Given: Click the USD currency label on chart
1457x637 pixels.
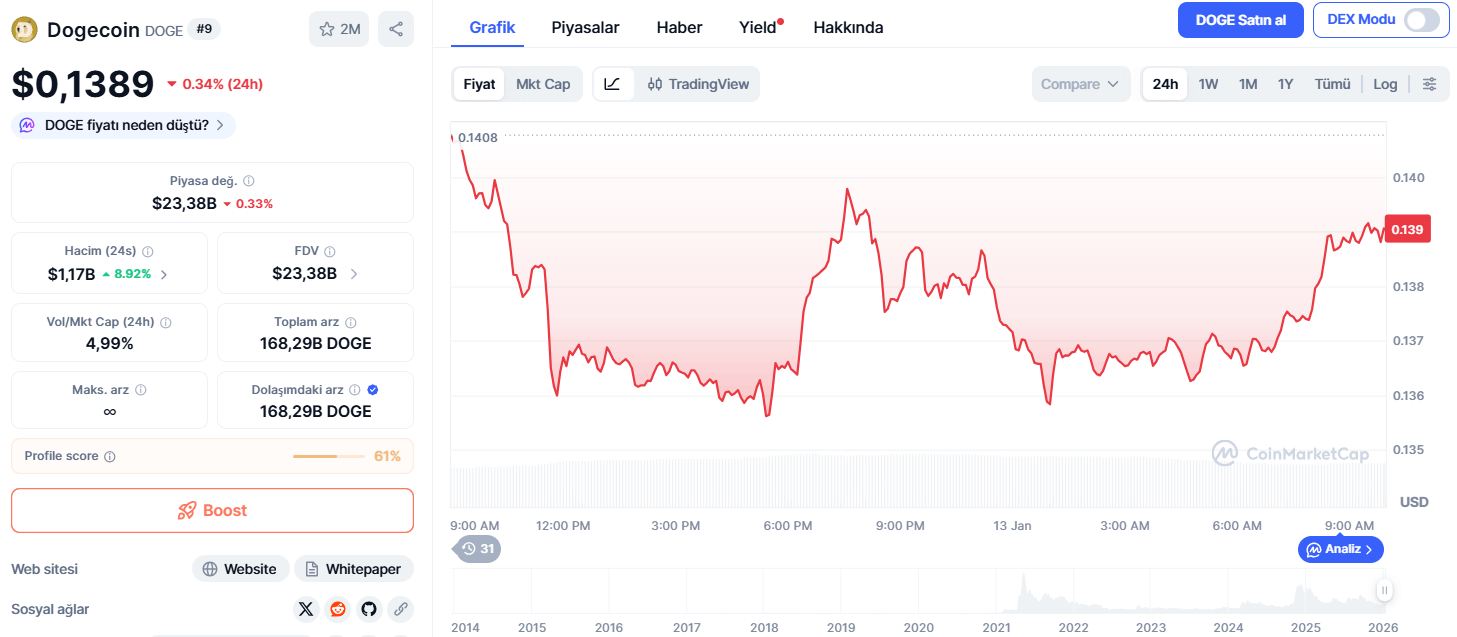Looking at the screenshot, I should pyautogui.click(x=1414, y=501).
